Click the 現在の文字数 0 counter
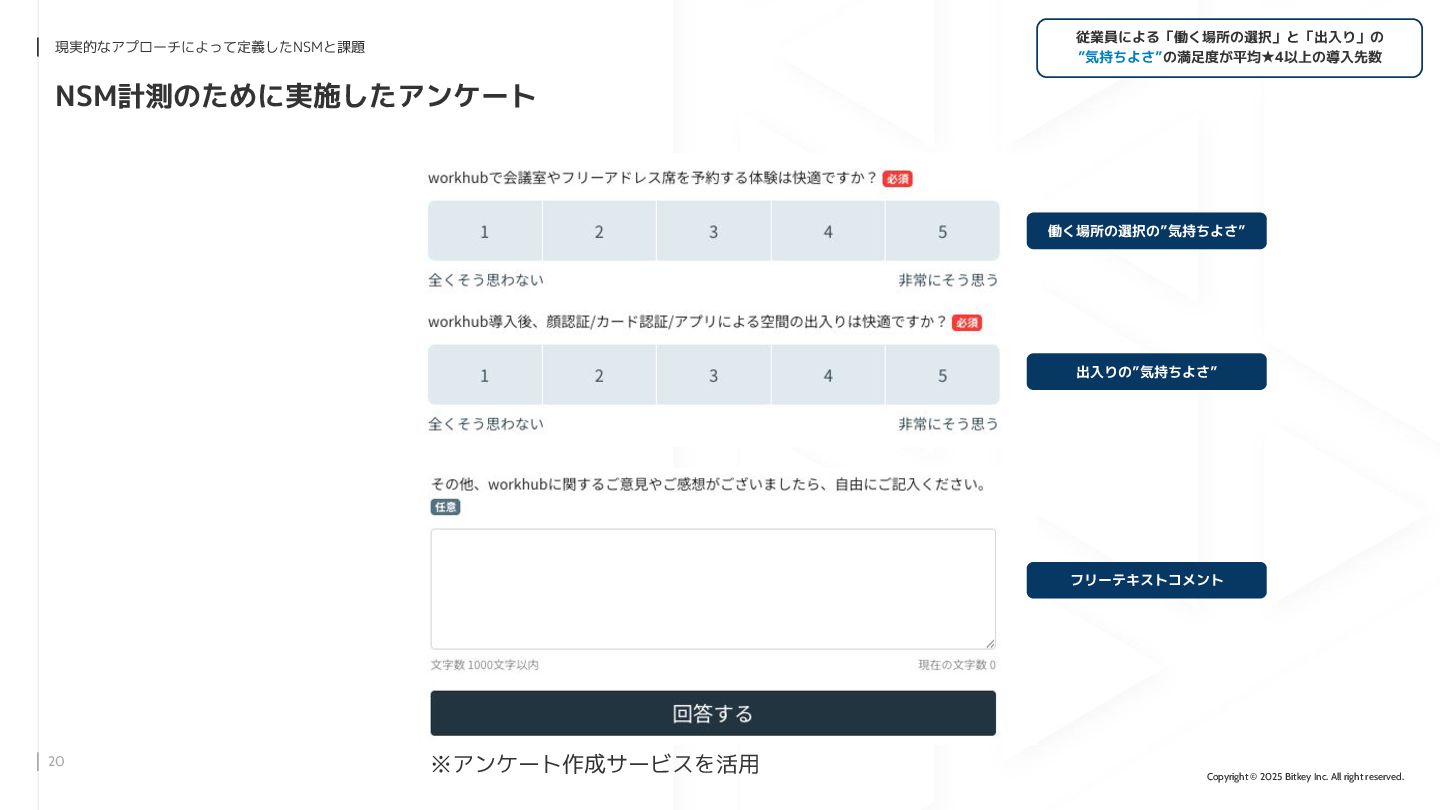 (957, 665)
